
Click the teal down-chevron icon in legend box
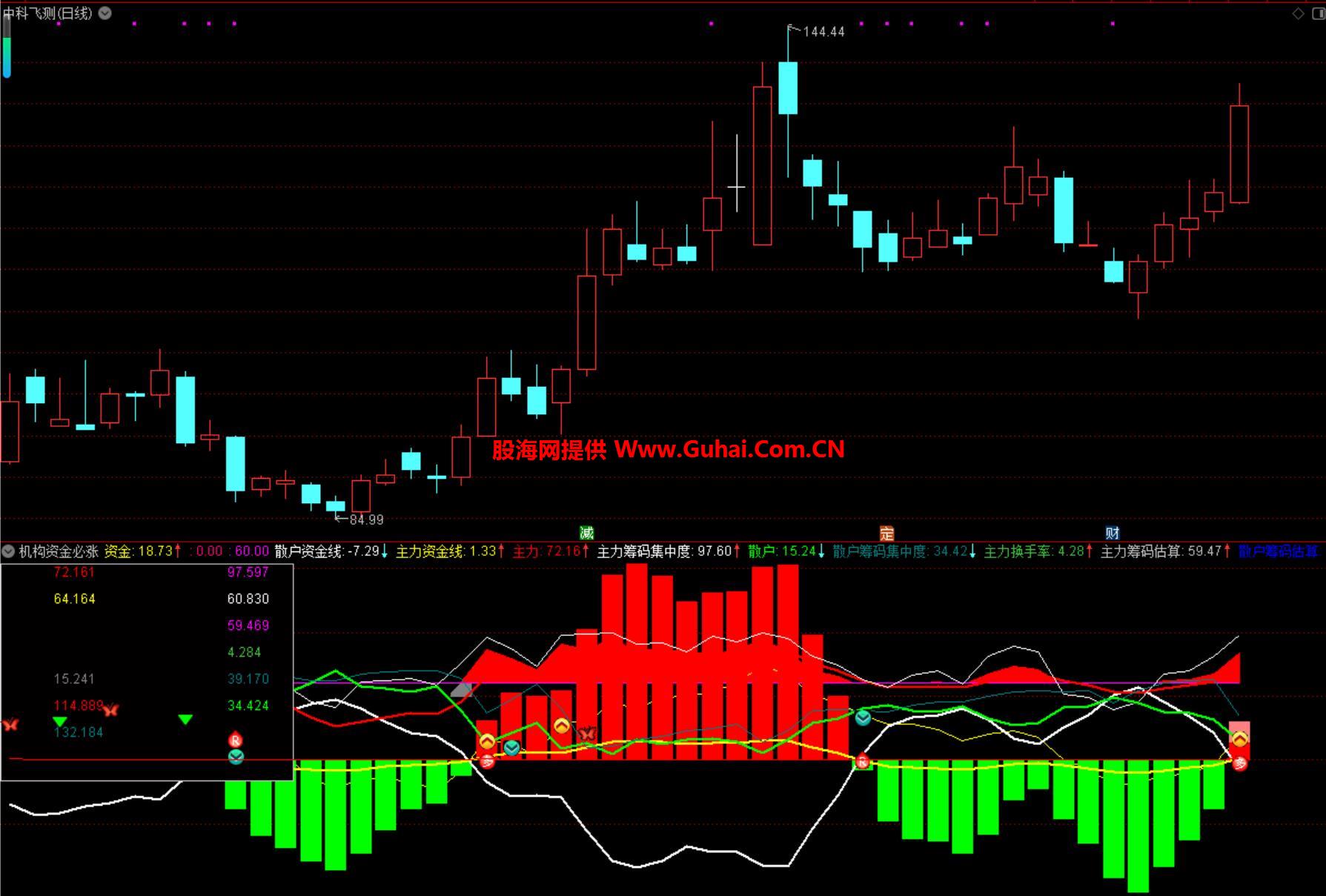pyautogui.click(x=235, y=757)
